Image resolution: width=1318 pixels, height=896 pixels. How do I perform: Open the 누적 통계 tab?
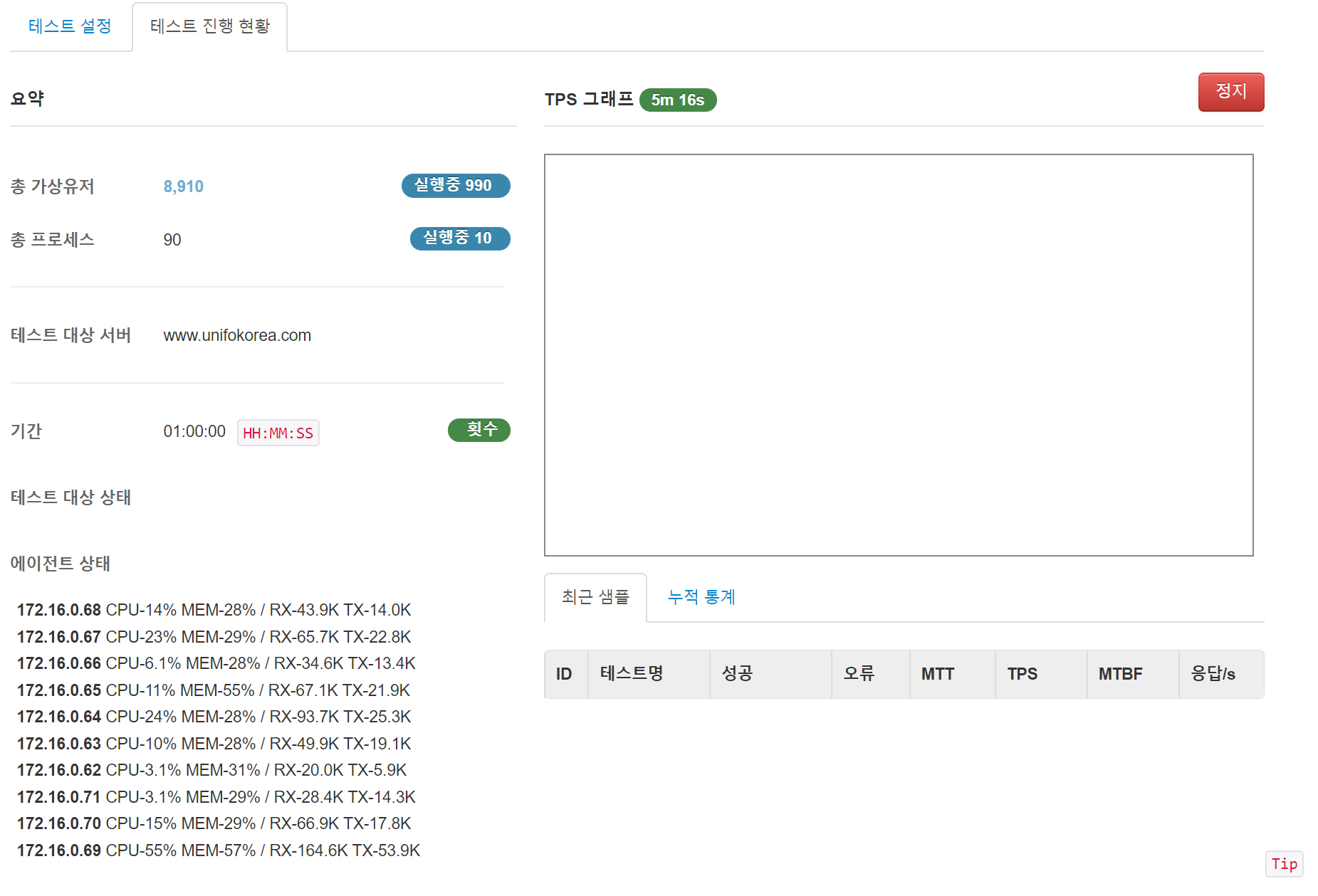[x=701, y=597]
